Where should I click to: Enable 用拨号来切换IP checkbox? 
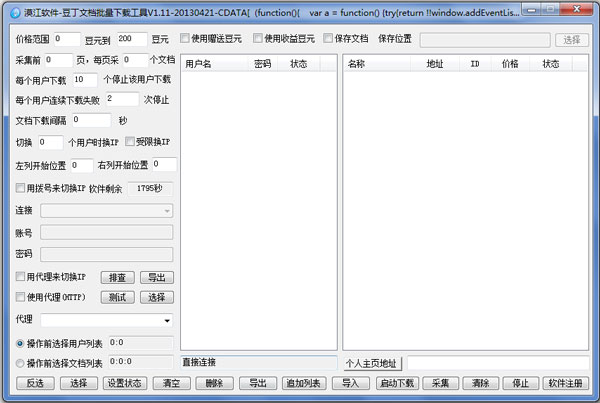20,188
